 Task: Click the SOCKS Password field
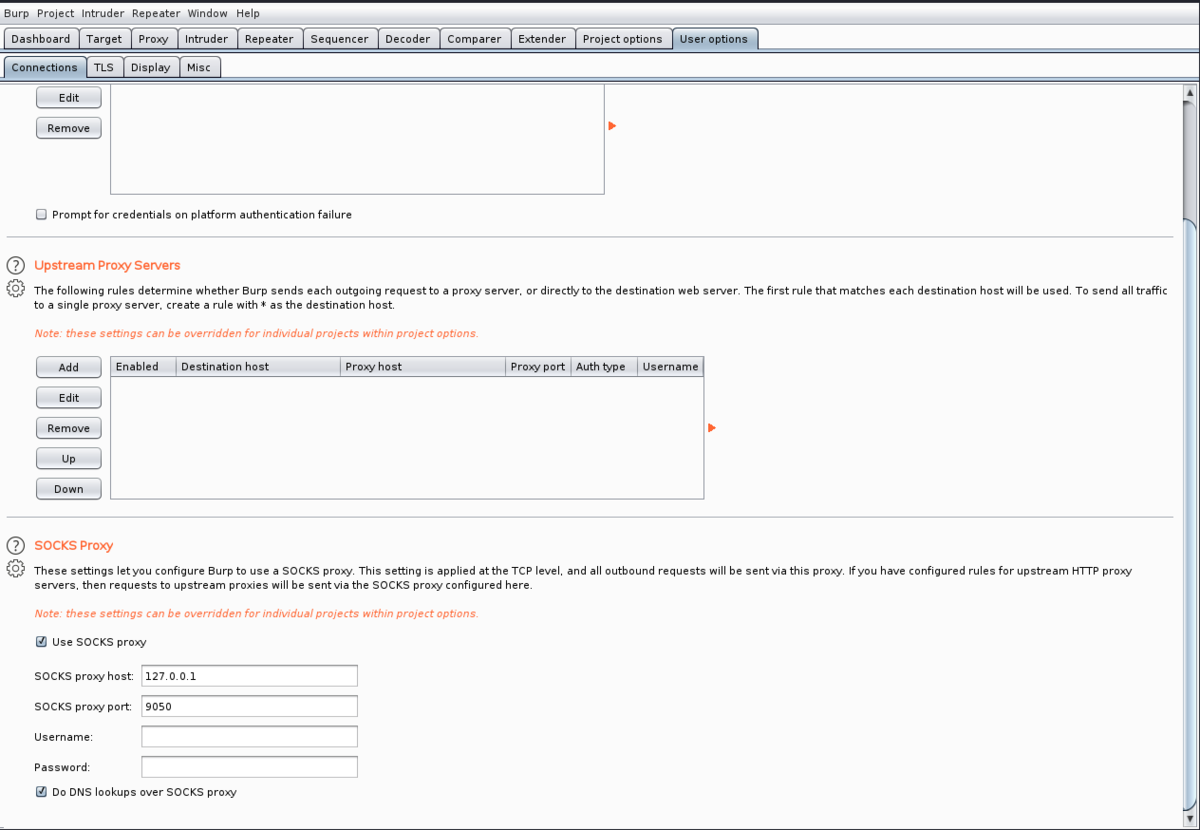[x=250, y=767]
